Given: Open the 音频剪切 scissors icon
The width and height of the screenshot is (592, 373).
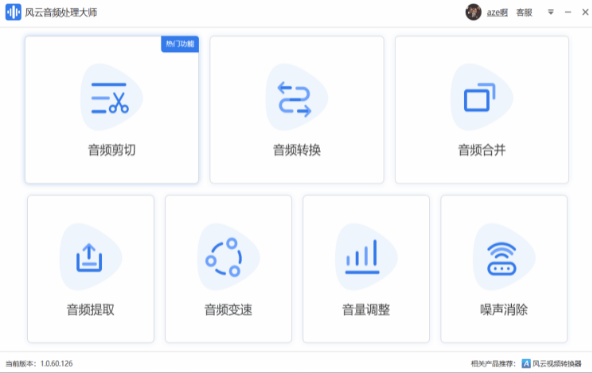Looking at the screenshot, I should (110, 98).
